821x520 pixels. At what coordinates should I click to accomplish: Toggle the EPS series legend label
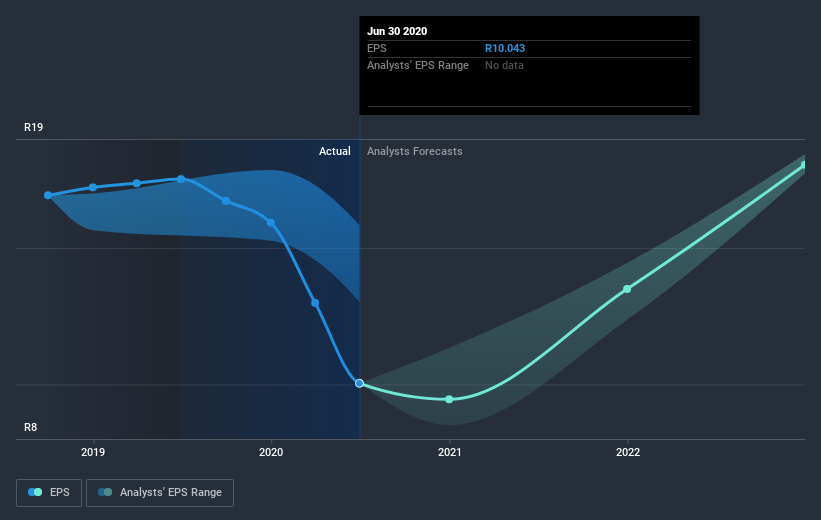click(x=61, y=492)
